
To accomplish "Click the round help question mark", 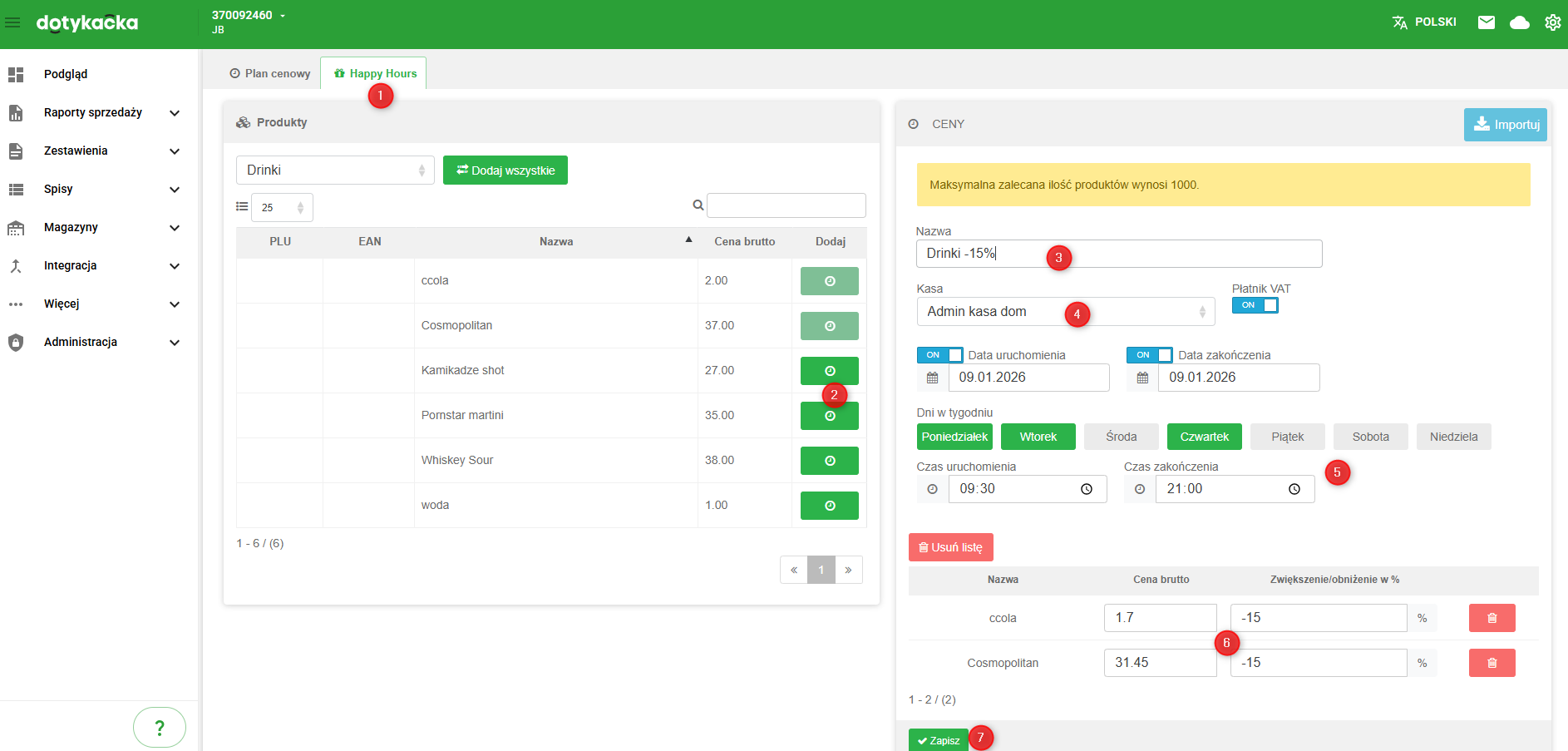I will [x=160, y=728].
